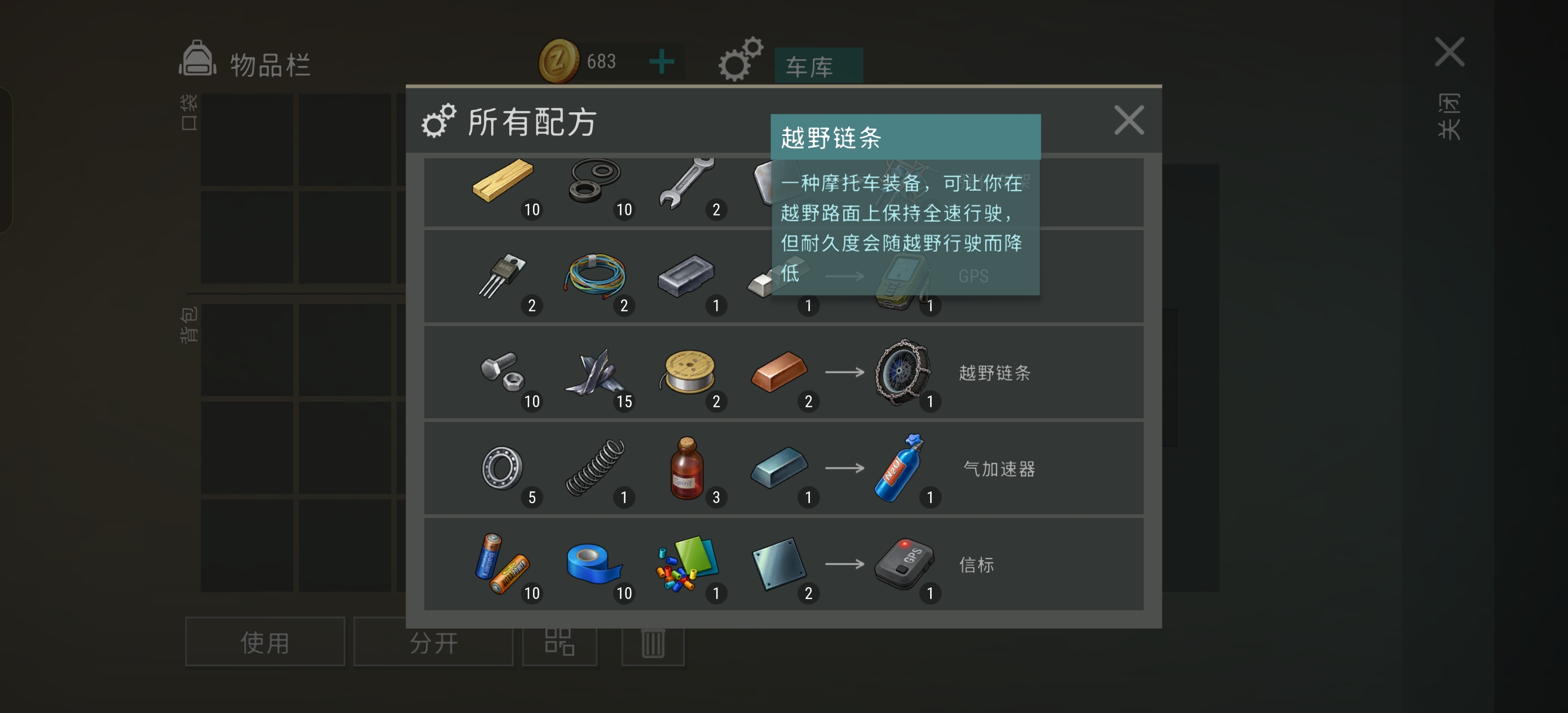Tap the trash delete icon
Image resolution: width=1568 pixels, height=713 pixels.
tap(653, 643)
